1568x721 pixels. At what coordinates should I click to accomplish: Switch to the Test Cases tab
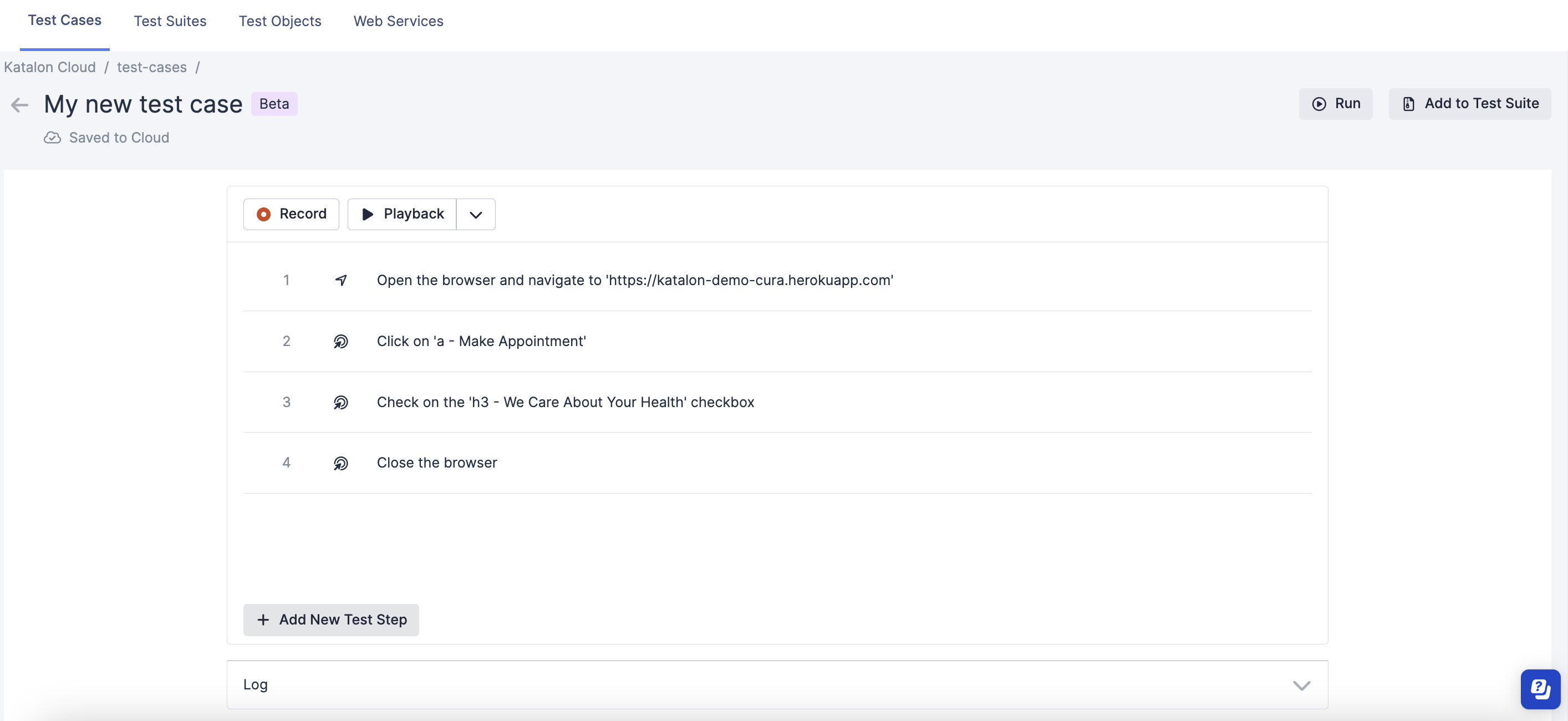[x=64, y=21]
